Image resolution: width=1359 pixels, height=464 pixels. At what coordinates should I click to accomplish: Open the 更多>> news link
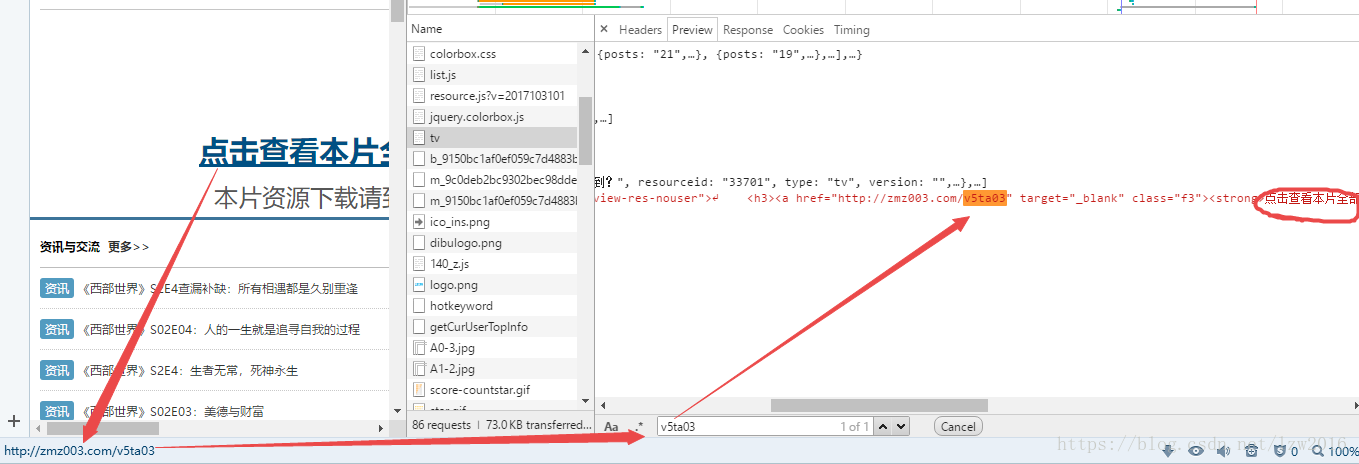pos(129,246)
